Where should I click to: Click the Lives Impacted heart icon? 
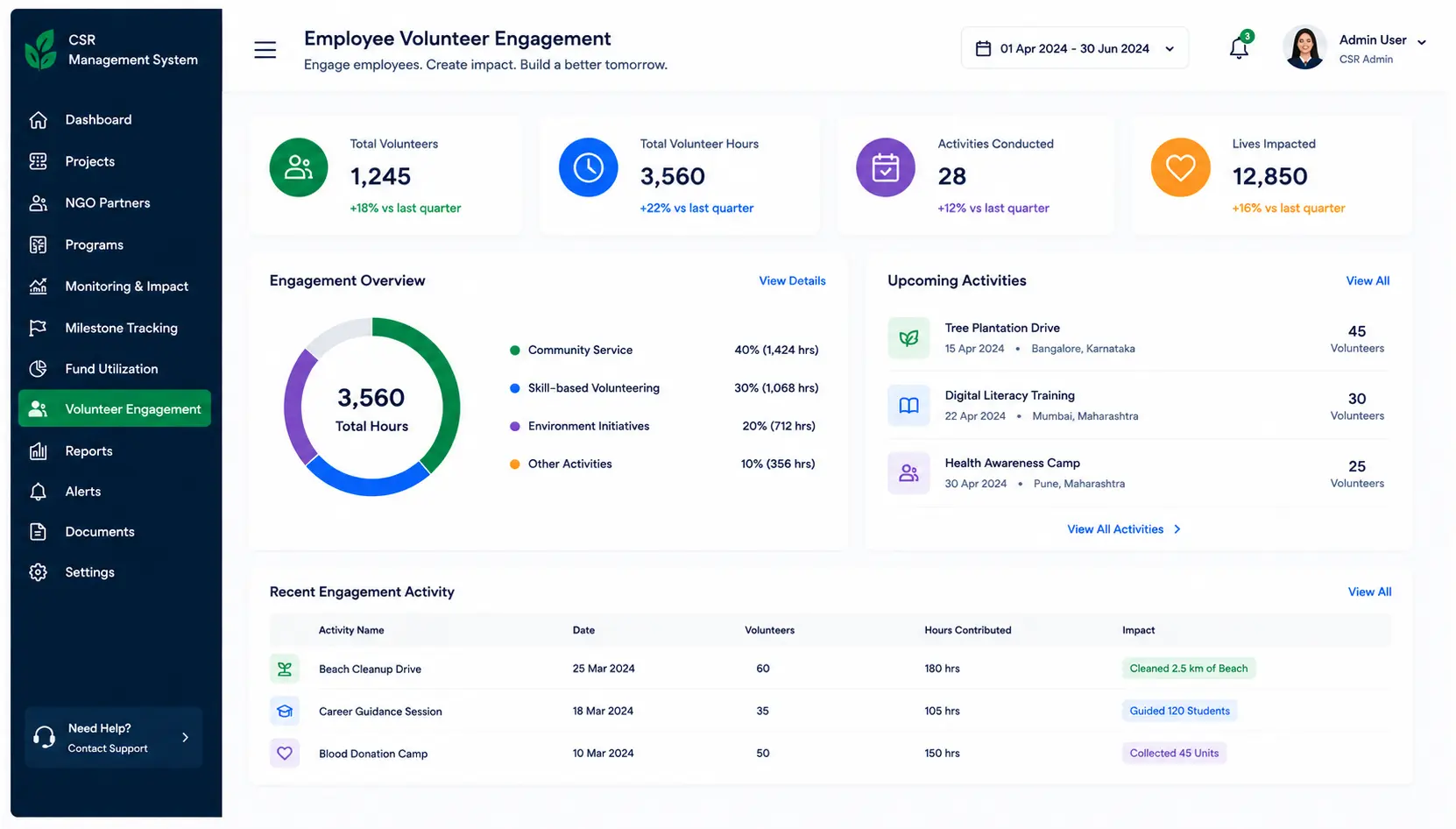pyautogui.click(x=1180, y=167)
